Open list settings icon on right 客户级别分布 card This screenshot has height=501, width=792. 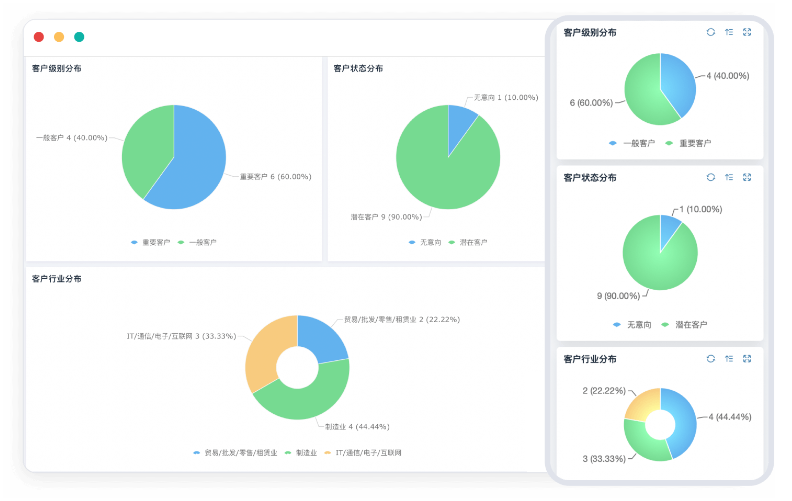729,32
